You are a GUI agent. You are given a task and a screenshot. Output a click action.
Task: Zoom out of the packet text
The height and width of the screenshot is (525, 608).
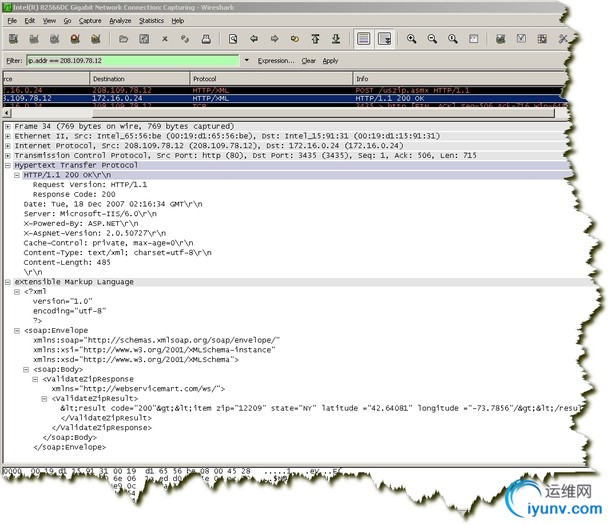tap(432, 39)
